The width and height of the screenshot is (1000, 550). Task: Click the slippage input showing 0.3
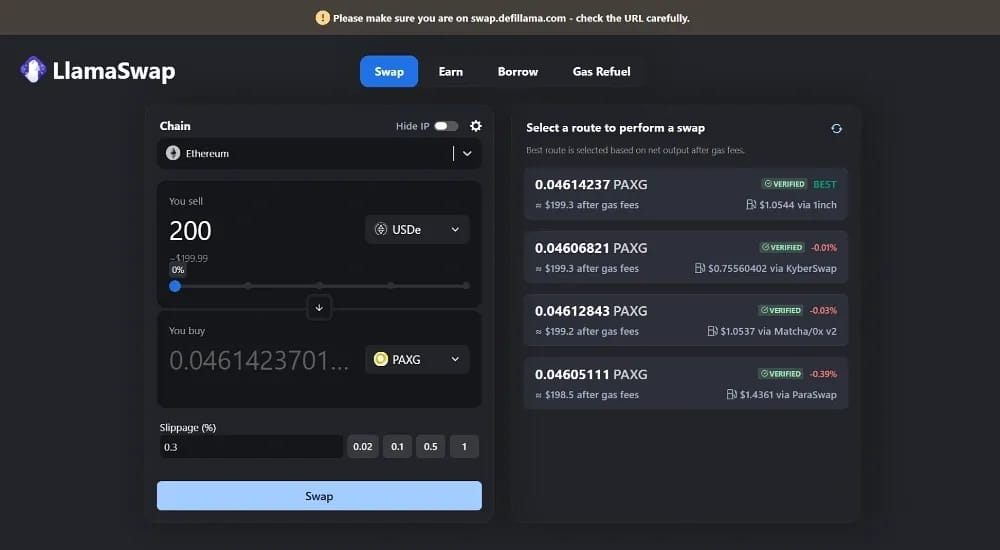pyautogui.click(x=251, y=447)
